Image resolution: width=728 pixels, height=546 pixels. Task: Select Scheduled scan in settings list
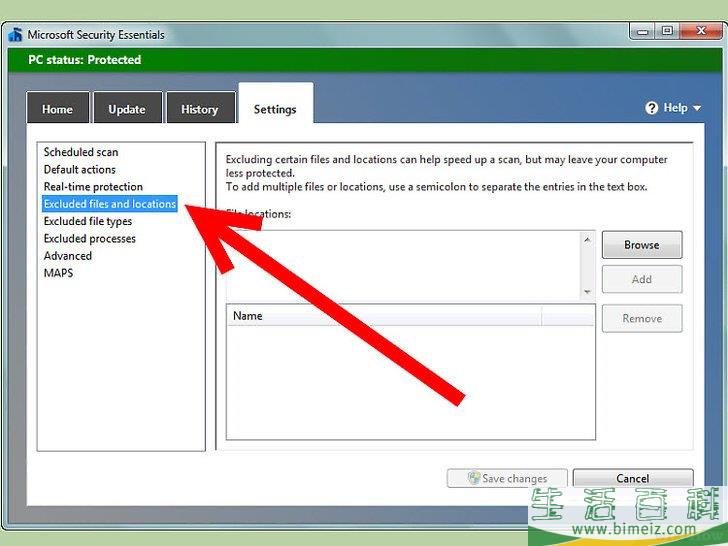[81, 152]
